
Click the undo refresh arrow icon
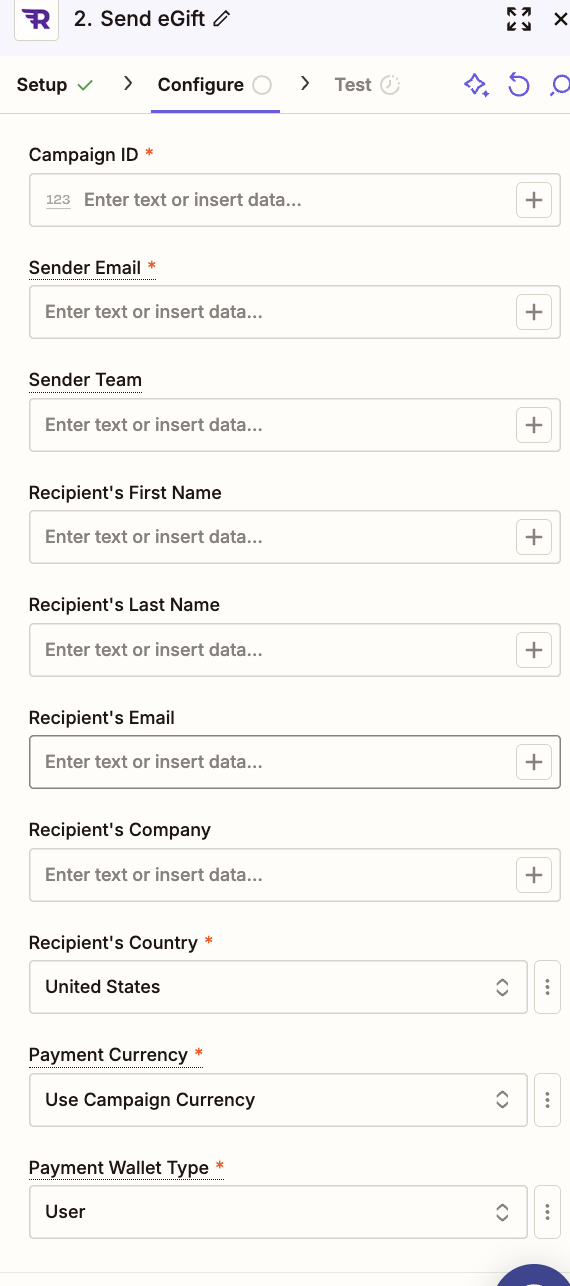click(x=518, y=85)
